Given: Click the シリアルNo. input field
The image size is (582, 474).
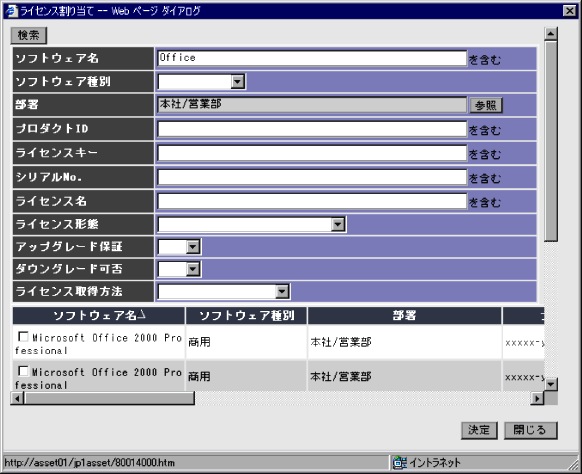Looking at the screenshot, I should click(x=312, y=177).
